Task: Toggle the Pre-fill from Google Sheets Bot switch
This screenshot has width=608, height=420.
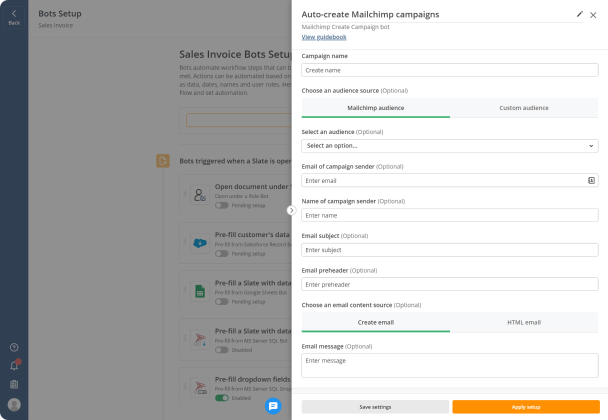Action: pos(222,302)
